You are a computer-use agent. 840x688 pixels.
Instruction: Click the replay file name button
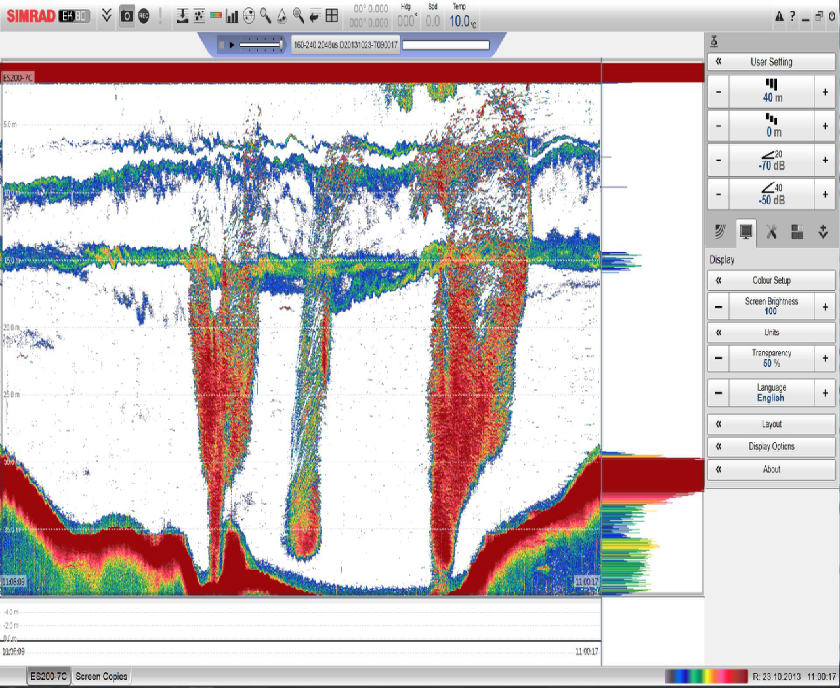tap(343, 45)
